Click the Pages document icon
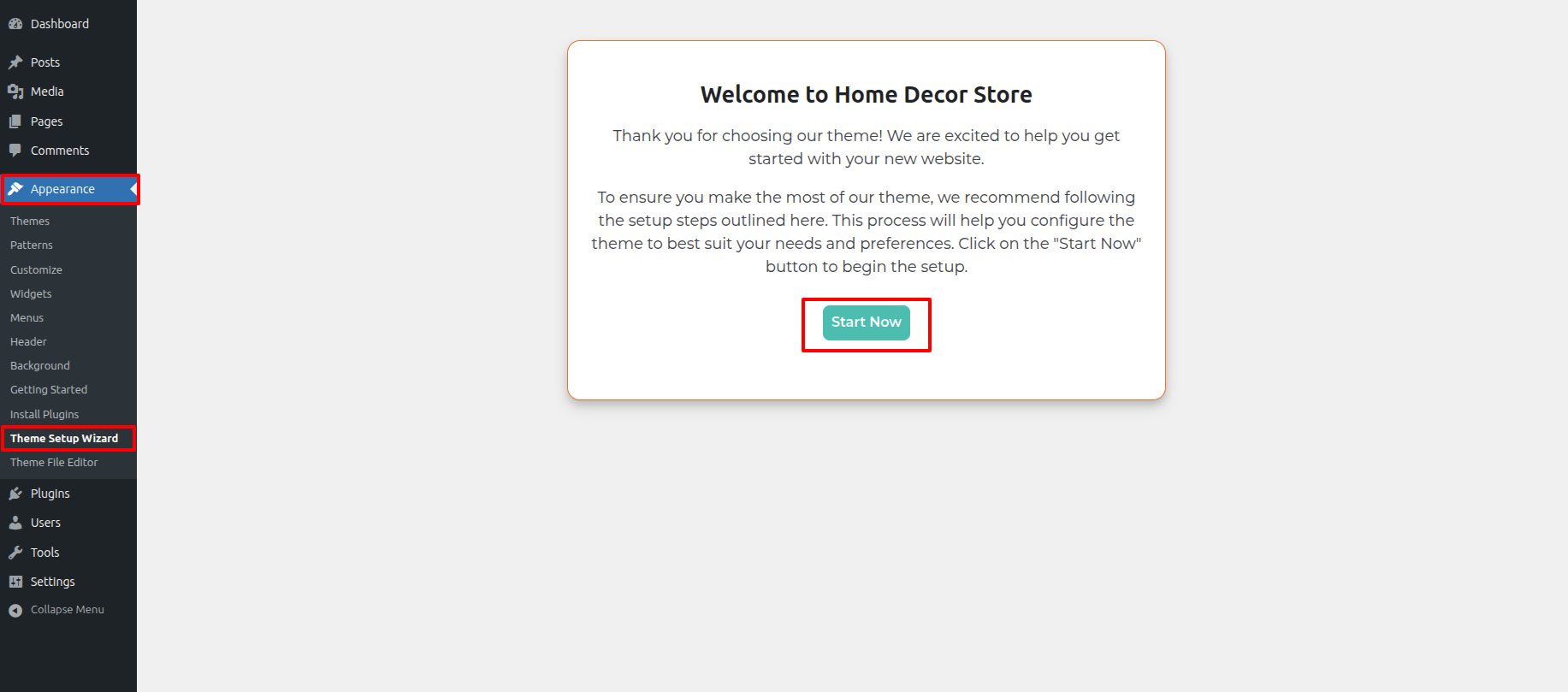1568x692 pixels. [15, 121]
